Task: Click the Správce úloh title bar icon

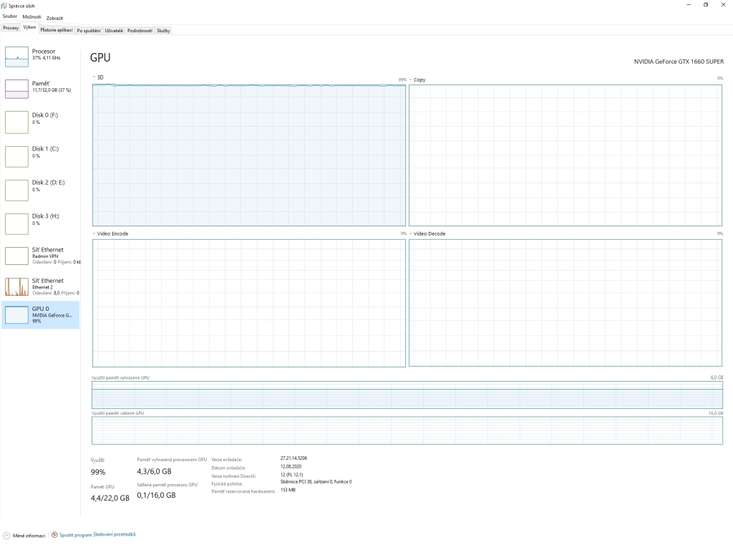Action: pyautogui.click(x=4, y=6)
